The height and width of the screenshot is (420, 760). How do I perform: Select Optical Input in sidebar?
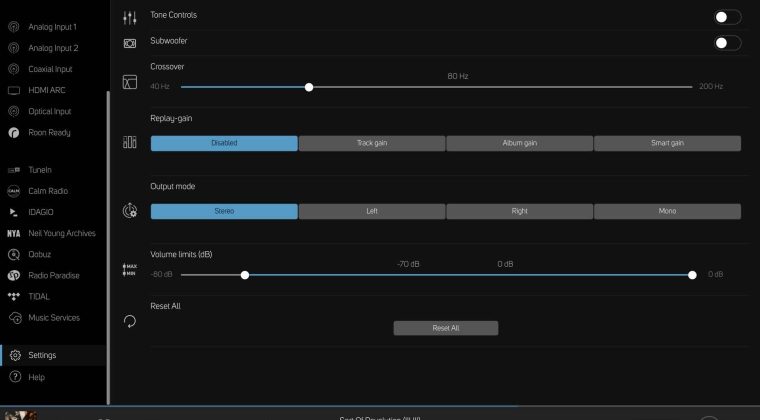[49, 111]
